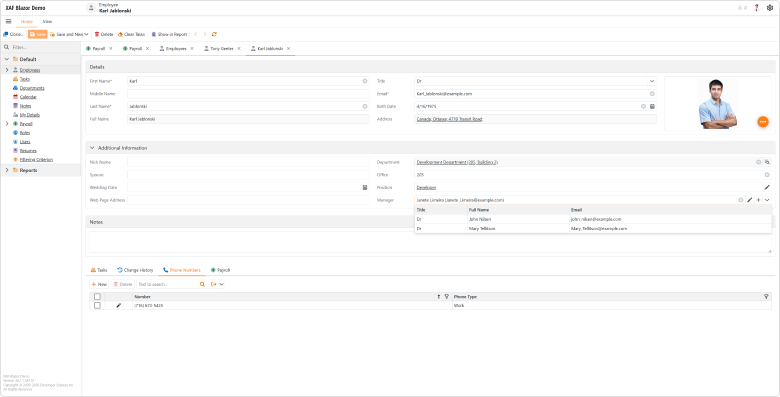
Task: Tick the select-all checkbox in phone grid header
Action: tap(98, 297)
